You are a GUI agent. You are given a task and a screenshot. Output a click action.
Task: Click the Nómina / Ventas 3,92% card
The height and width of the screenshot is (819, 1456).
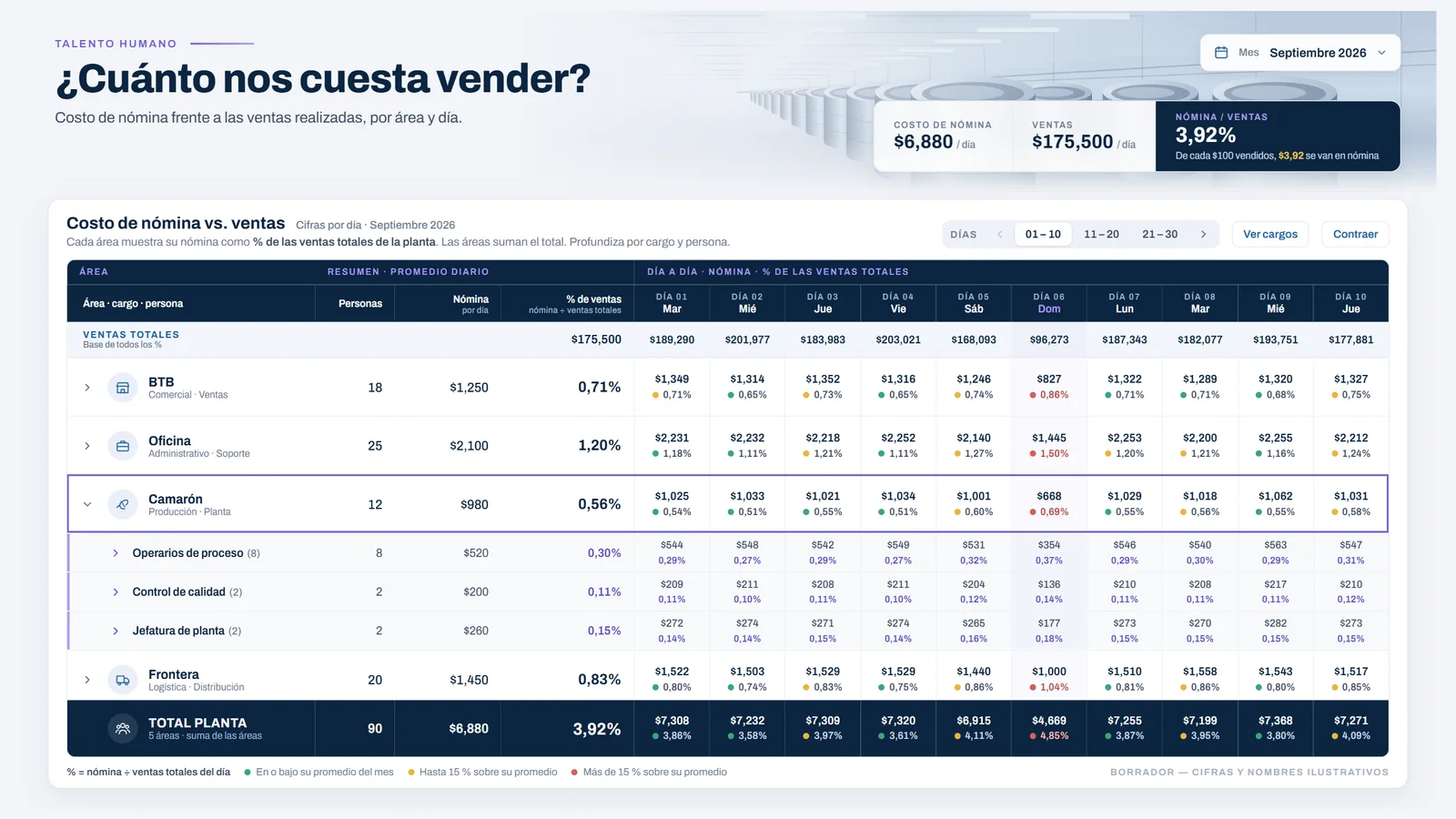tap(1278, 136)
